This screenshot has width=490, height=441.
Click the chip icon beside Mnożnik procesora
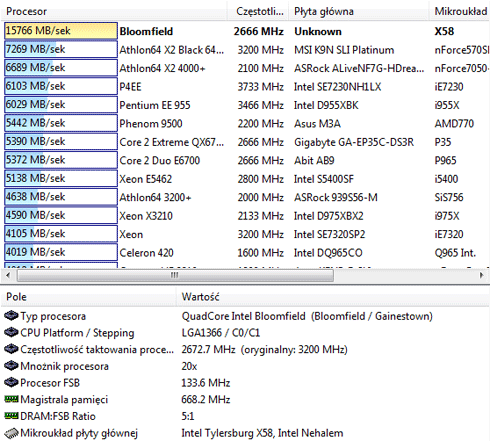(11, 366)
